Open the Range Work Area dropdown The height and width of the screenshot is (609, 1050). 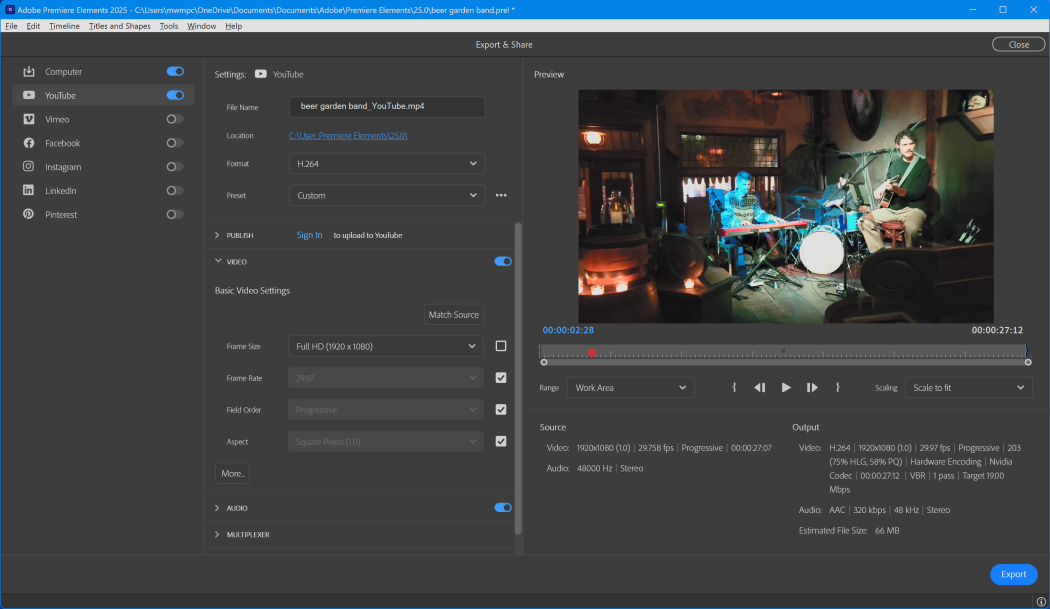point(630,387)
